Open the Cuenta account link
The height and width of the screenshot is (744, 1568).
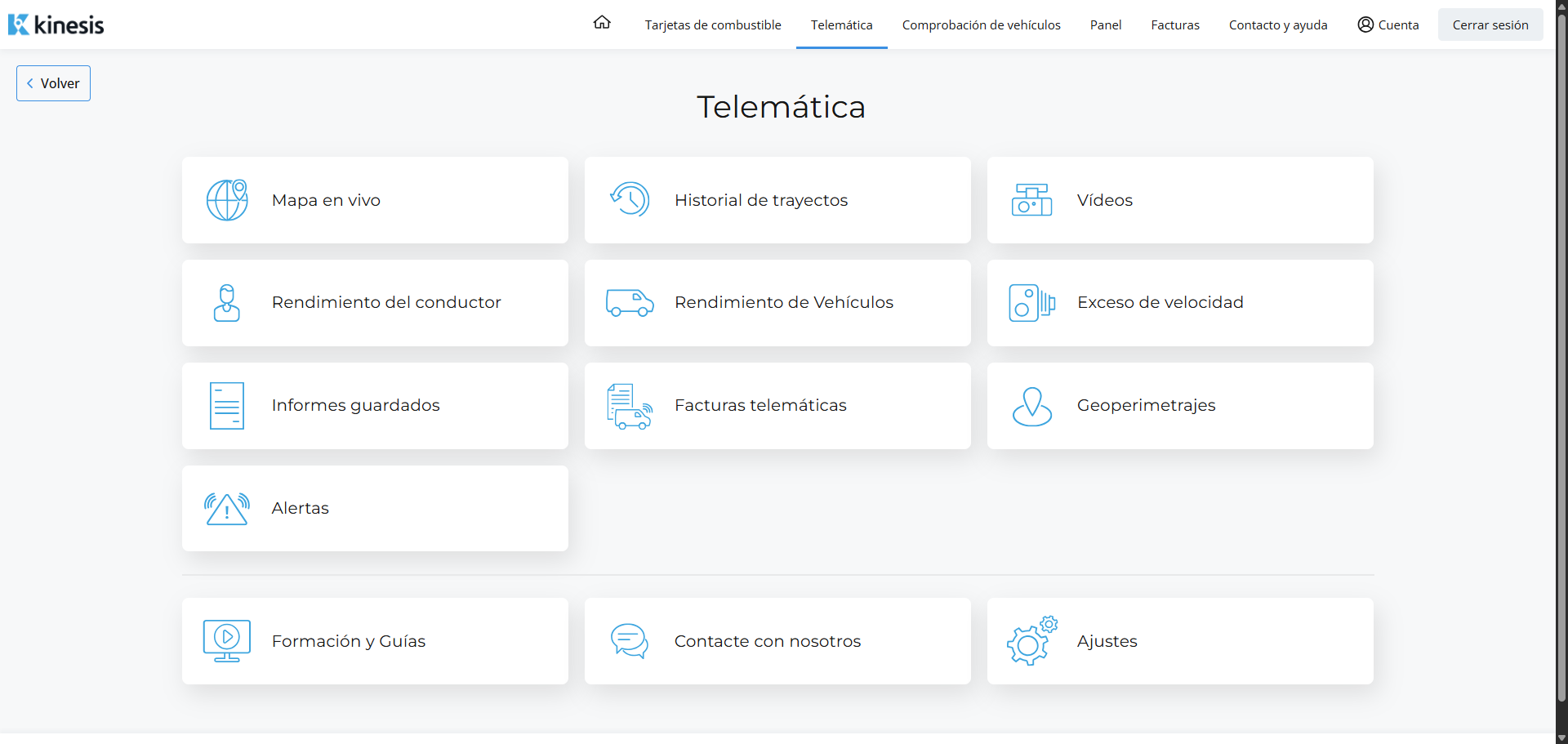1388,25
